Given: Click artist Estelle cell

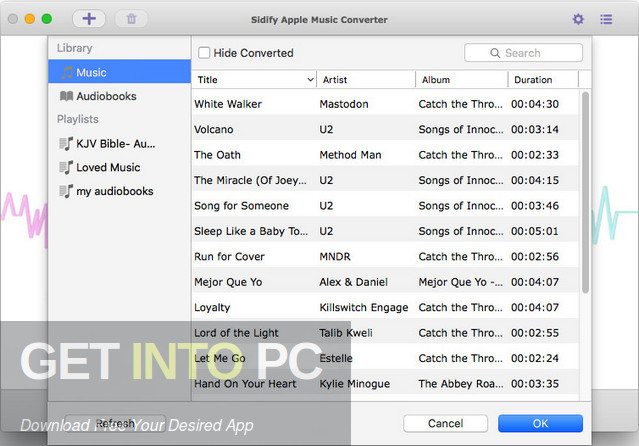Looking at the screenshot, I should click(336, 358).
